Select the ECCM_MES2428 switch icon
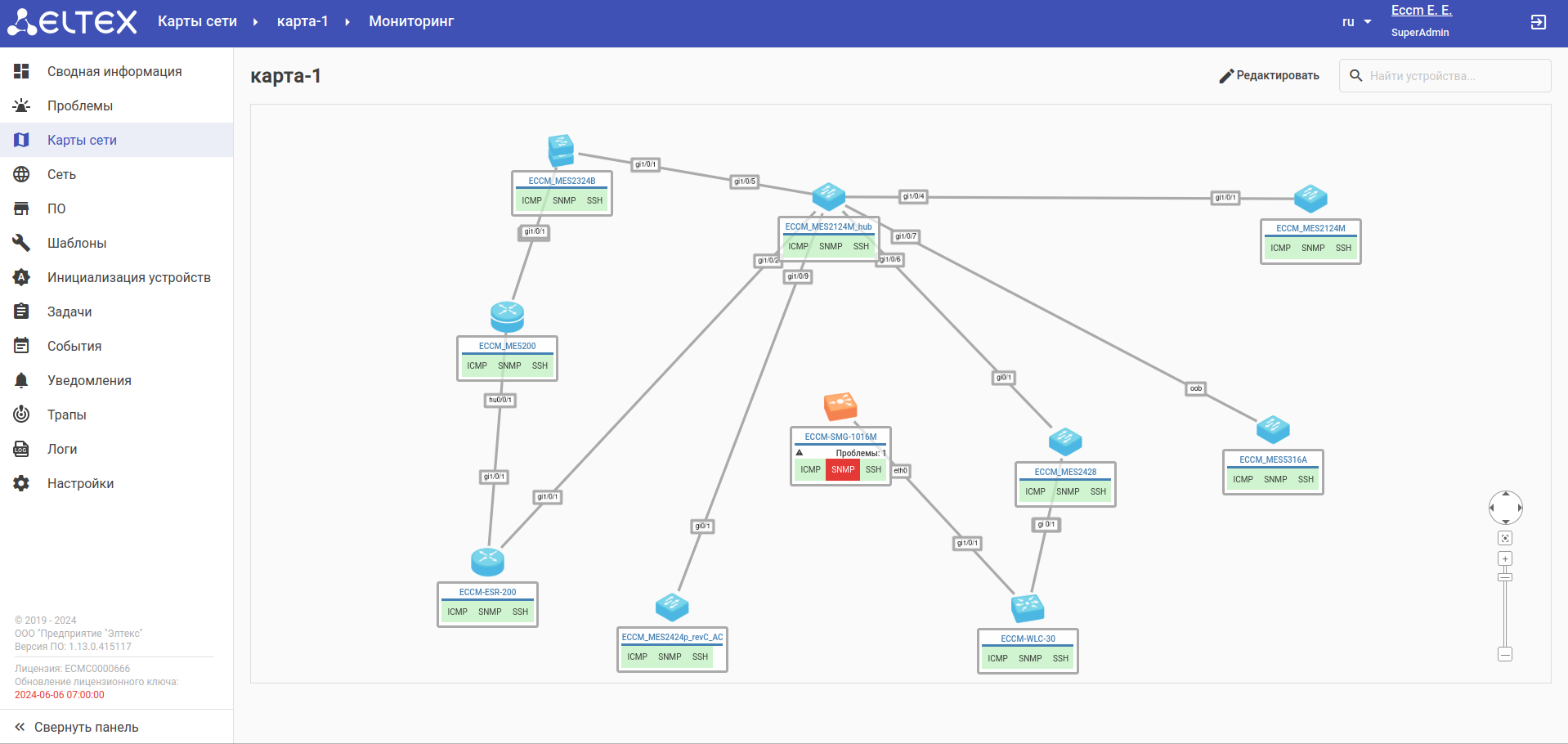The image size is (1568, 744). pos(1065,441)
